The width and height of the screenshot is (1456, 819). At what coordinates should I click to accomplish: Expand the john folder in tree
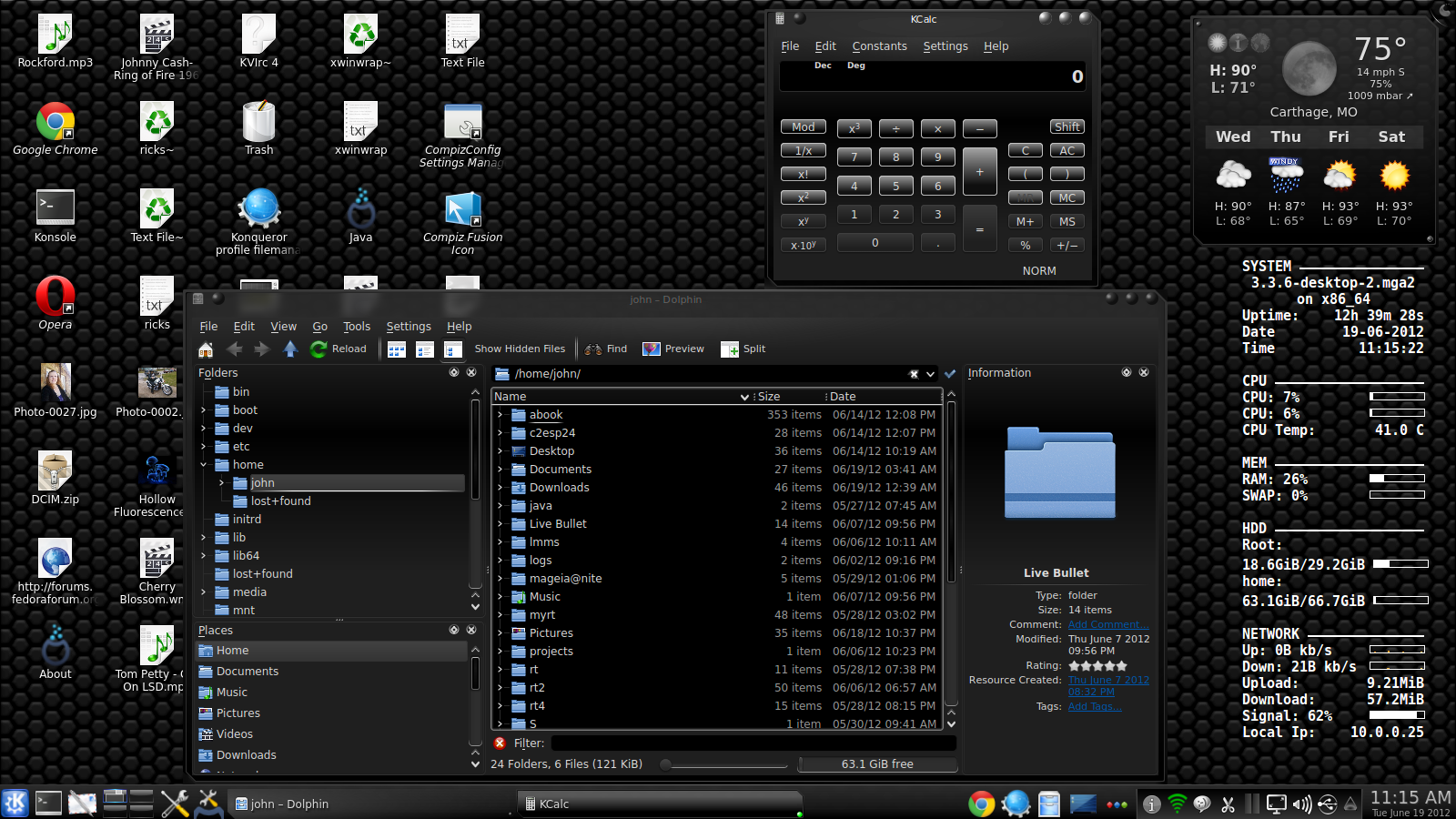222,483
